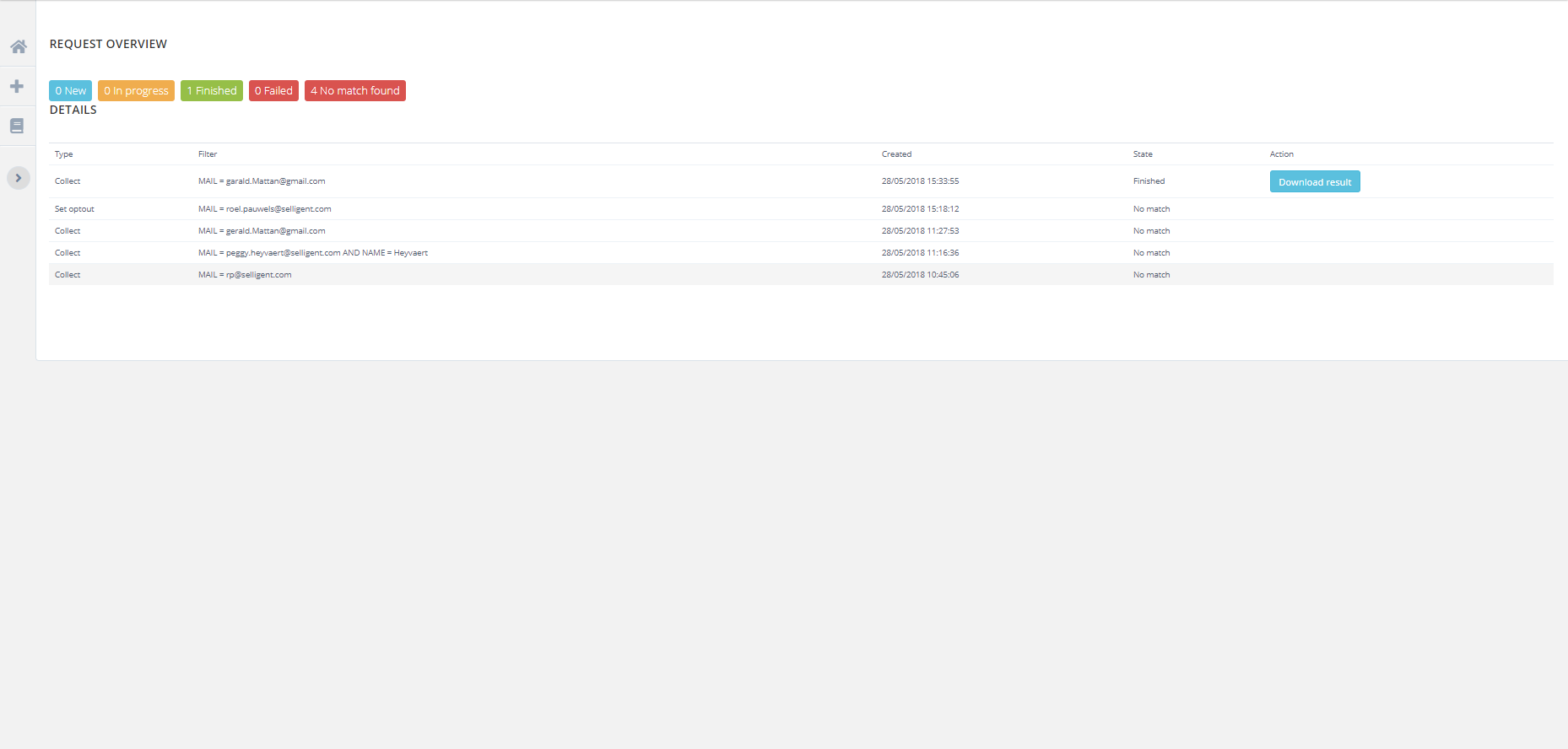Go to the Home icon in sidebar

point(18,46)
